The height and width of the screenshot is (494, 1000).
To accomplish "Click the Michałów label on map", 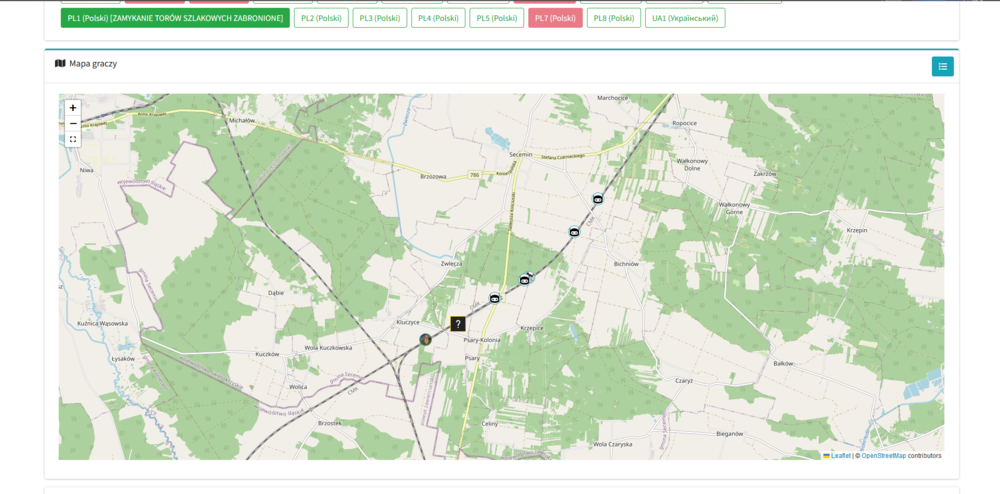I will [x=242, y=120].
